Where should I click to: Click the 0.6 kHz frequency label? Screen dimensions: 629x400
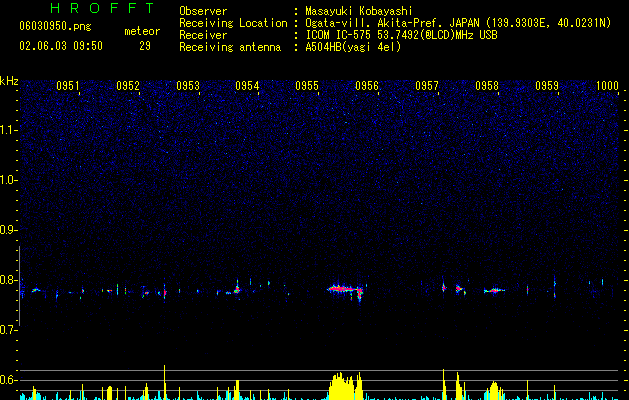pyautogui.click(x=9, y=380)
